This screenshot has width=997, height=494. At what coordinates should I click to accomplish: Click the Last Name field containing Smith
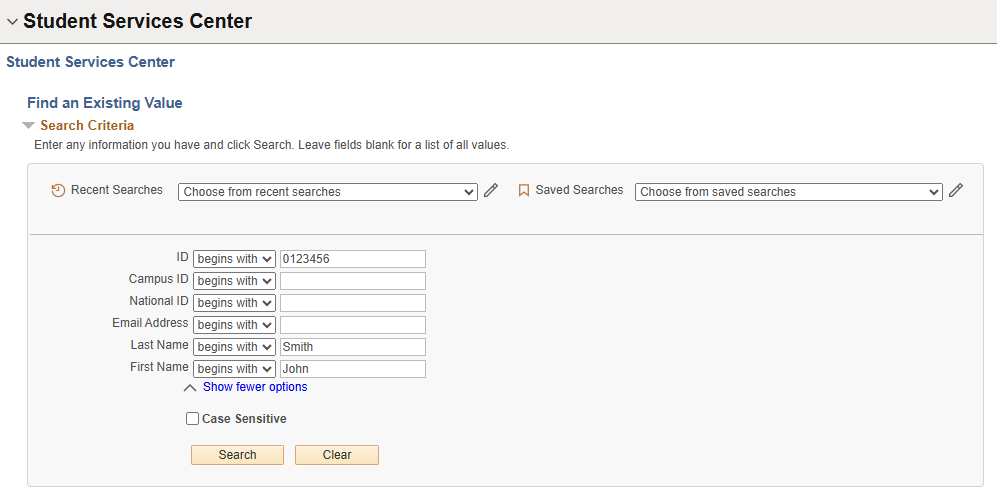(x=353, y=347)
